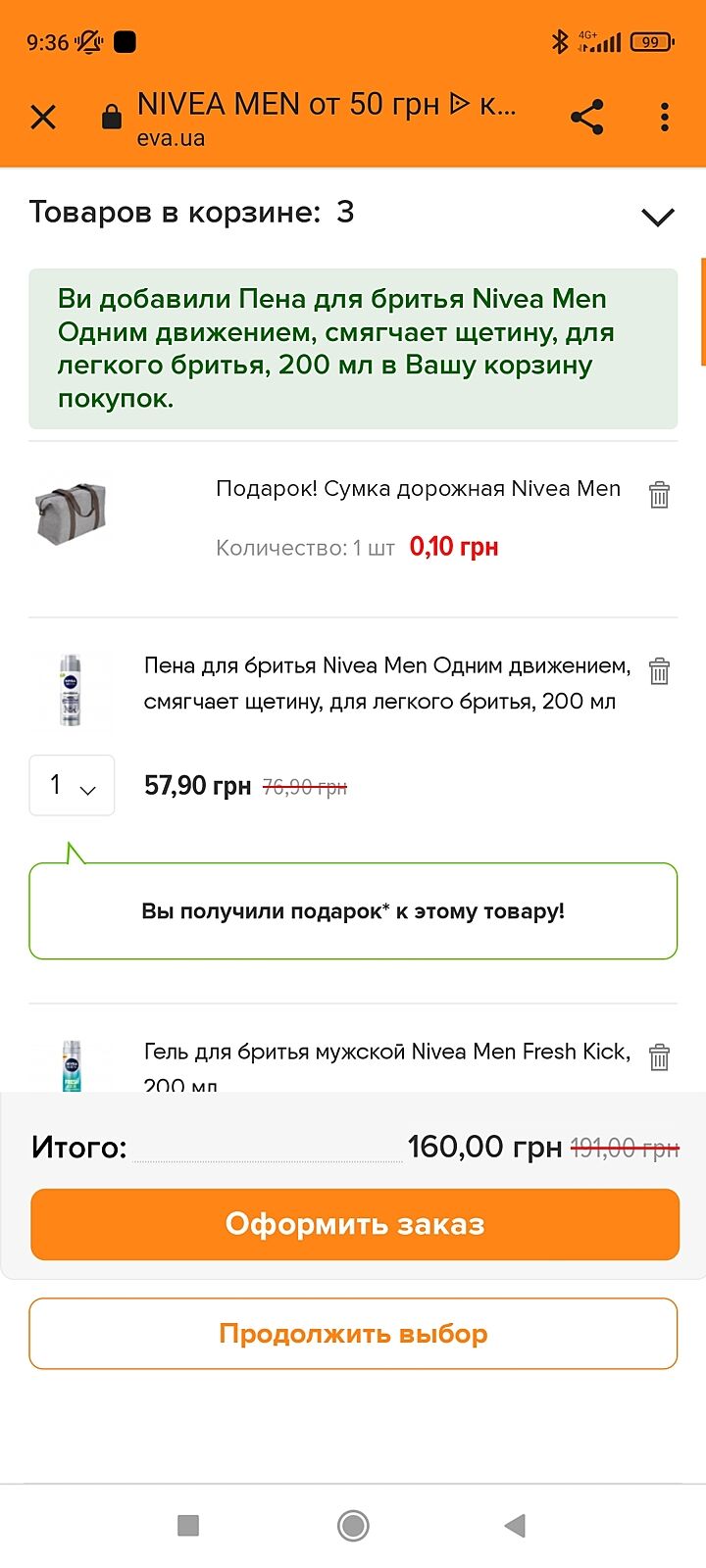The height and width of the screenshot is (1568, 706).
Task: Open the Пена для бритья product link
Action: [x=386, y=683]
